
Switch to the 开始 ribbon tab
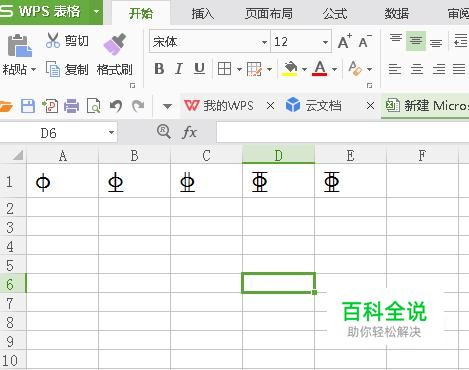[141, 14]
